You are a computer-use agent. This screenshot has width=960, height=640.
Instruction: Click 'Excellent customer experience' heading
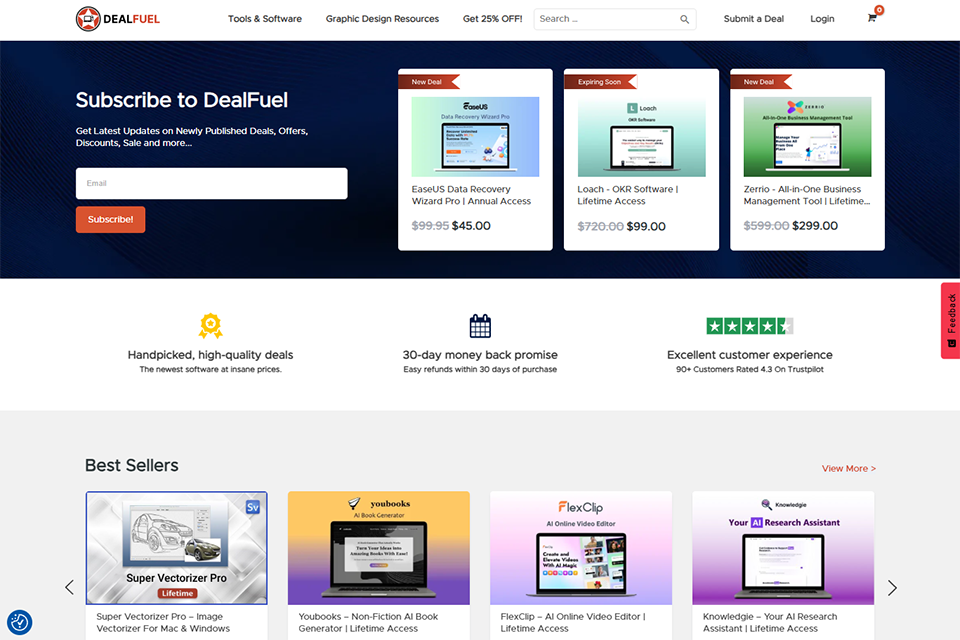[749, 355]
